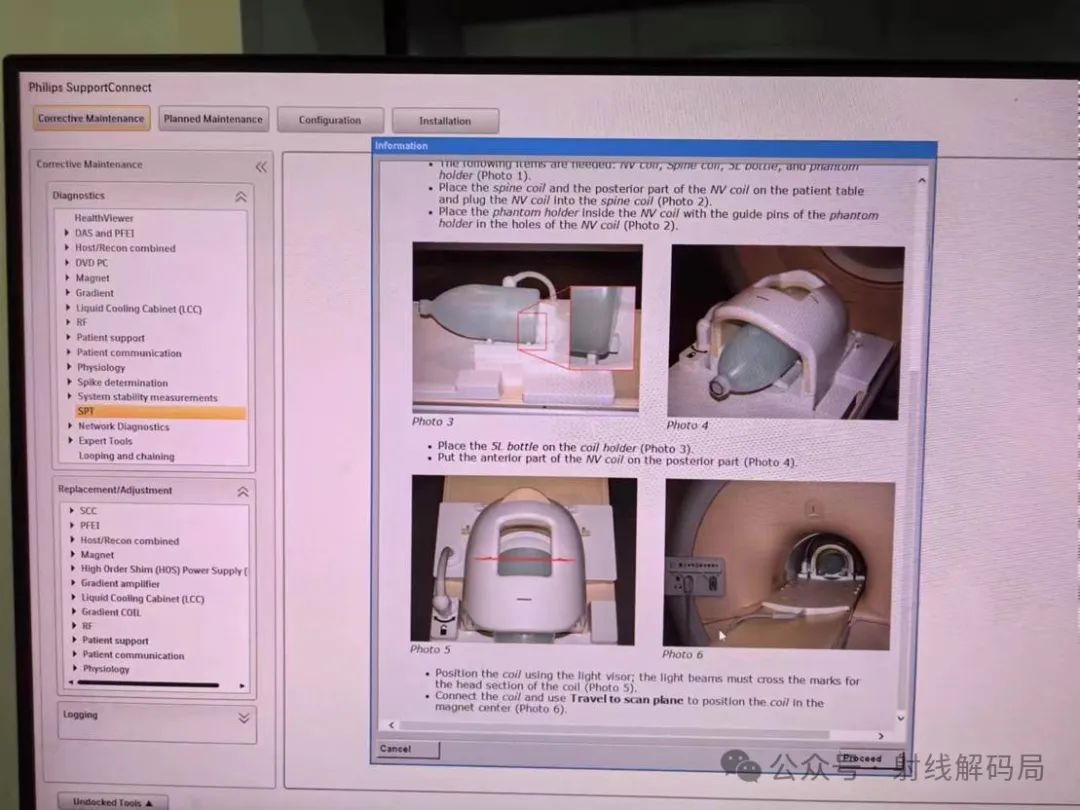
Task: Select Patient support in Diagnostics
Action: [110, 338]
